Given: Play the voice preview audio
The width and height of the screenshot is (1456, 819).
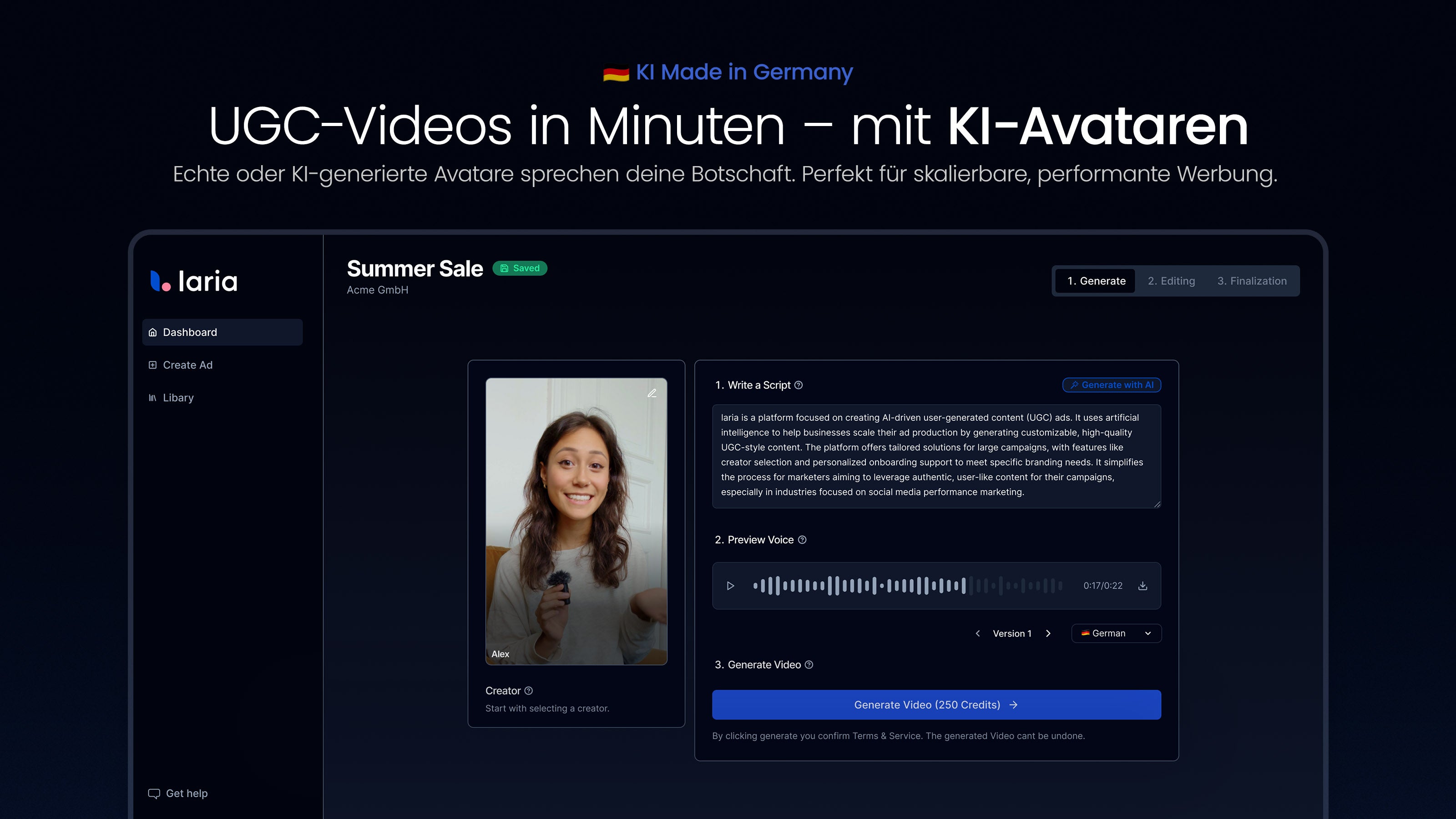Looking at the screenshot, I should 730,586.
